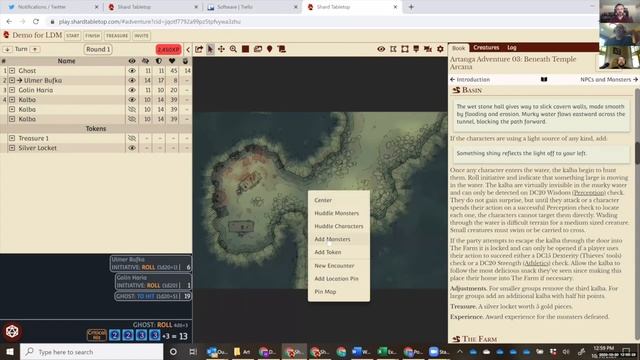Expand the Silver Locket token dropdown
Image resolution: width=640 pixels, height=360 pixels.
point(12,148)
